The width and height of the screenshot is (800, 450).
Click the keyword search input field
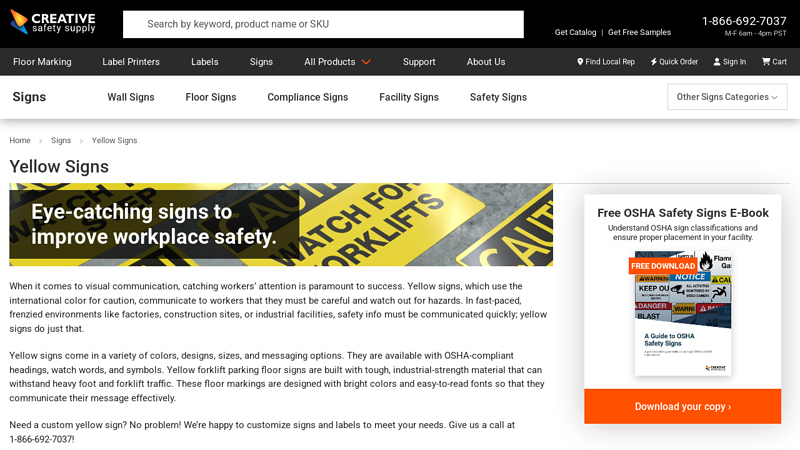click(323, 24)
